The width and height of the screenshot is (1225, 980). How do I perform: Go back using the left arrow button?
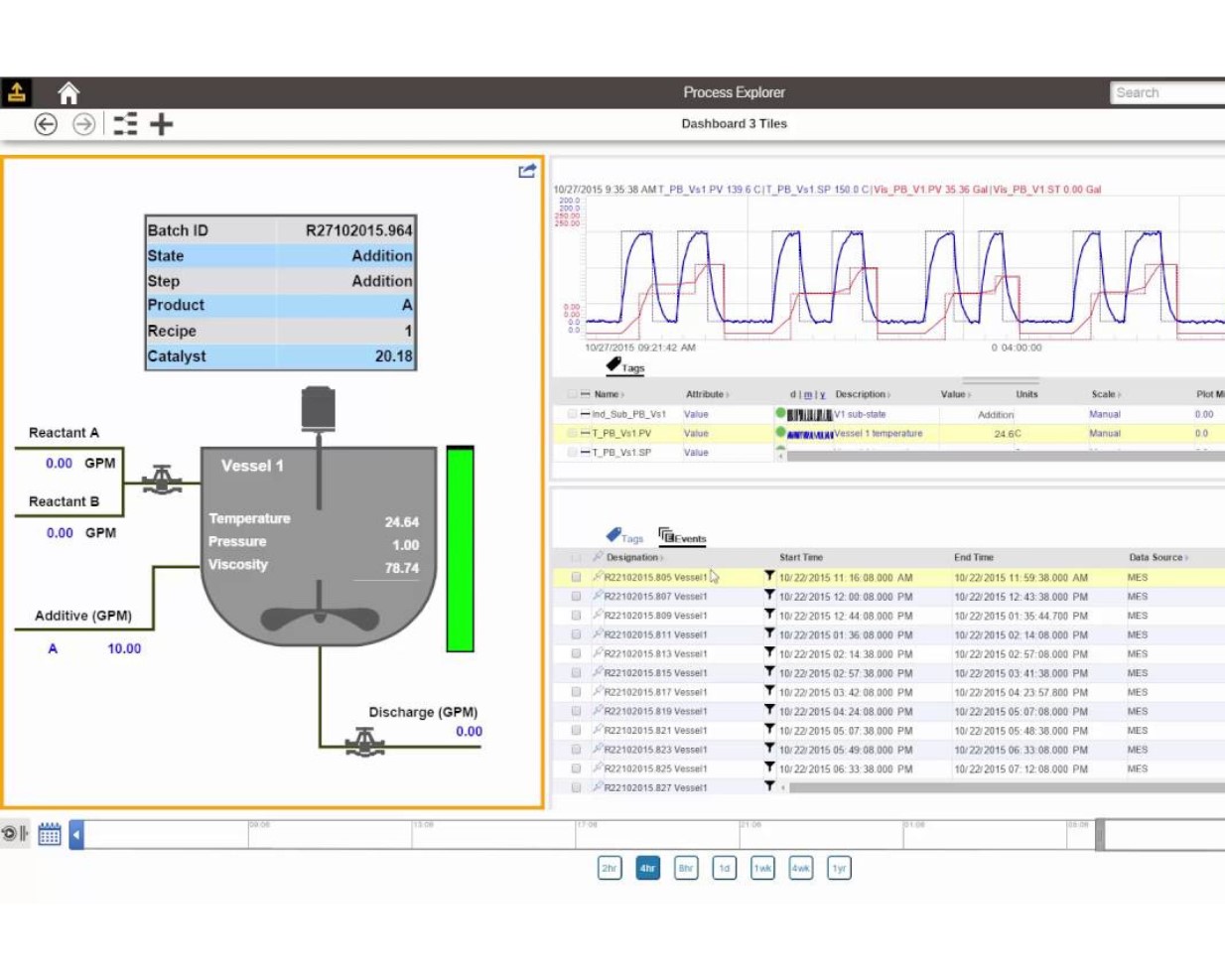tap(46, 124)
